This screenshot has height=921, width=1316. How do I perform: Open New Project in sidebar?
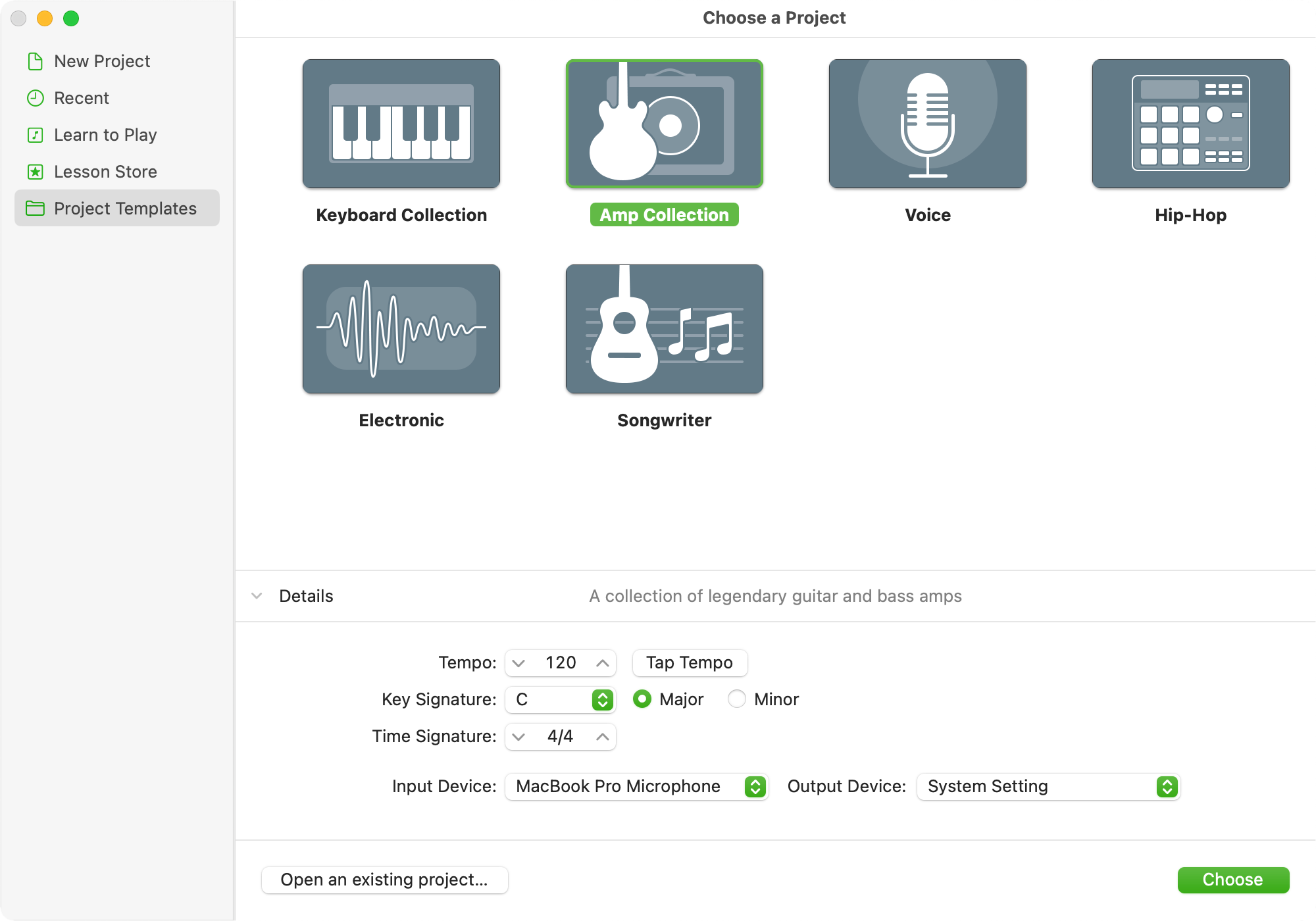point(117,61)
